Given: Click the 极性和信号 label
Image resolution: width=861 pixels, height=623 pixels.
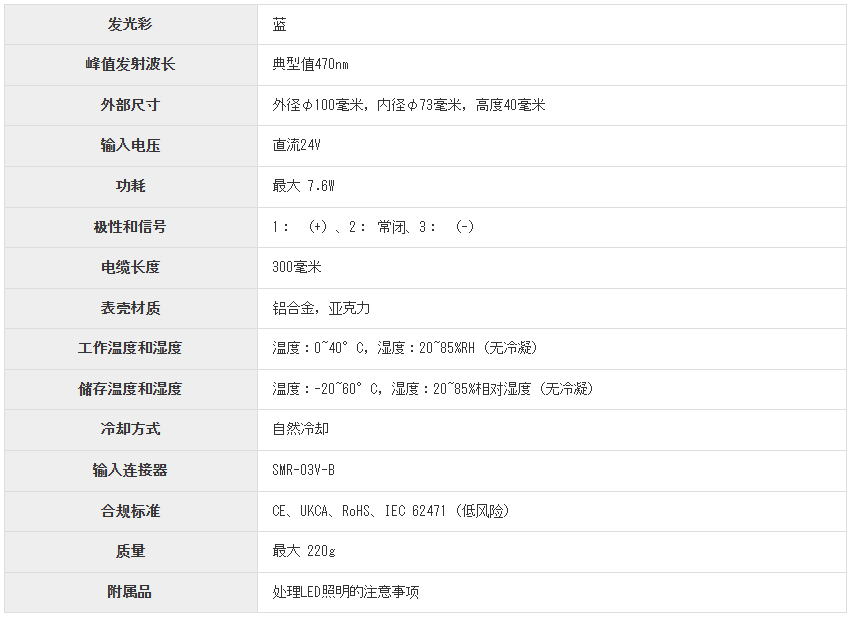Looking at the screenshot, I should (x=130, y=227).
